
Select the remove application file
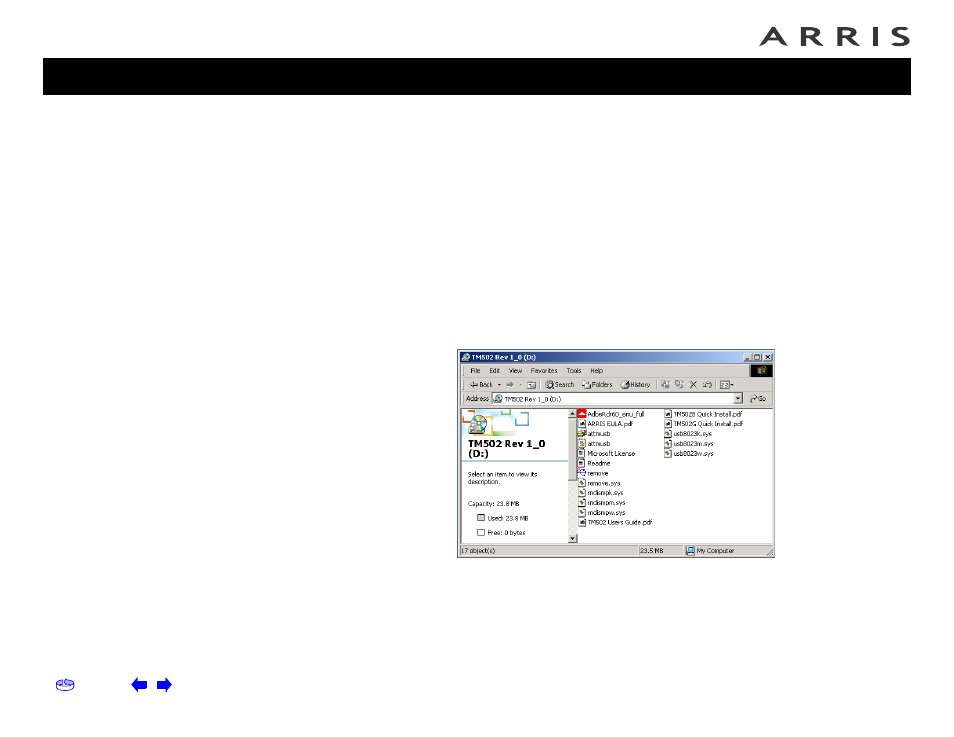(593, 473)
